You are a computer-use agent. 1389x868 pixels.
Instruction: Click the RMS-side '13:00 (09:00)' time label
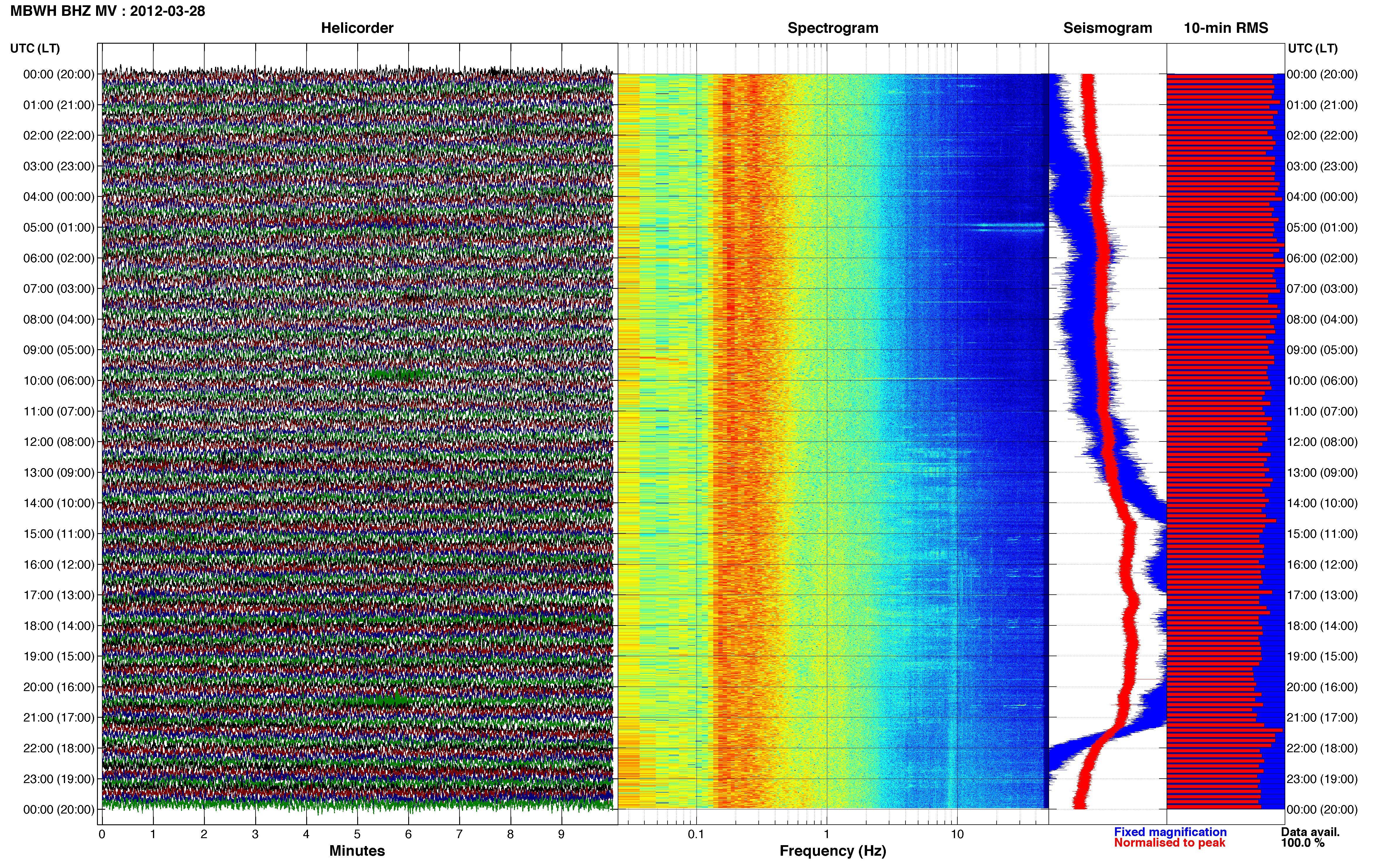coord(1322,473)
